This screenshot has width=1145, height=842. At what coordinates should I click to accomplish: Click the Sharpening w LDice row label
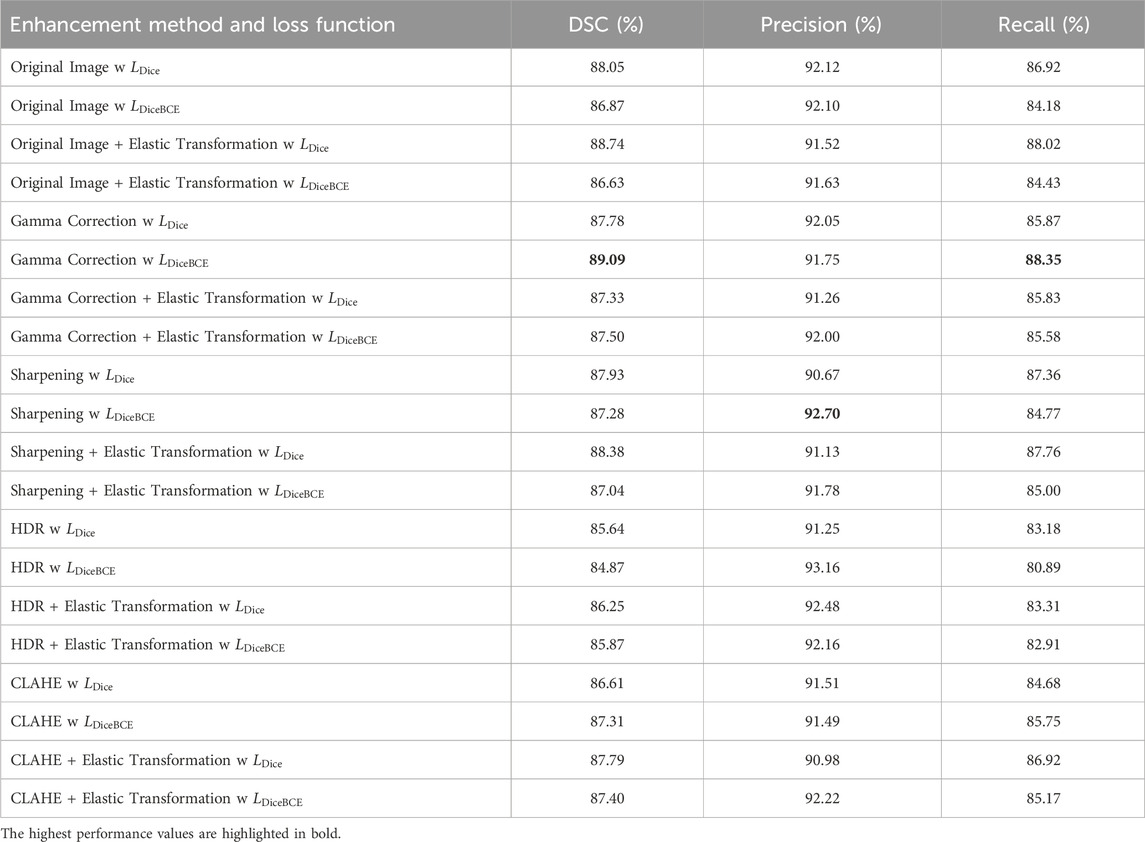[72, 376]
